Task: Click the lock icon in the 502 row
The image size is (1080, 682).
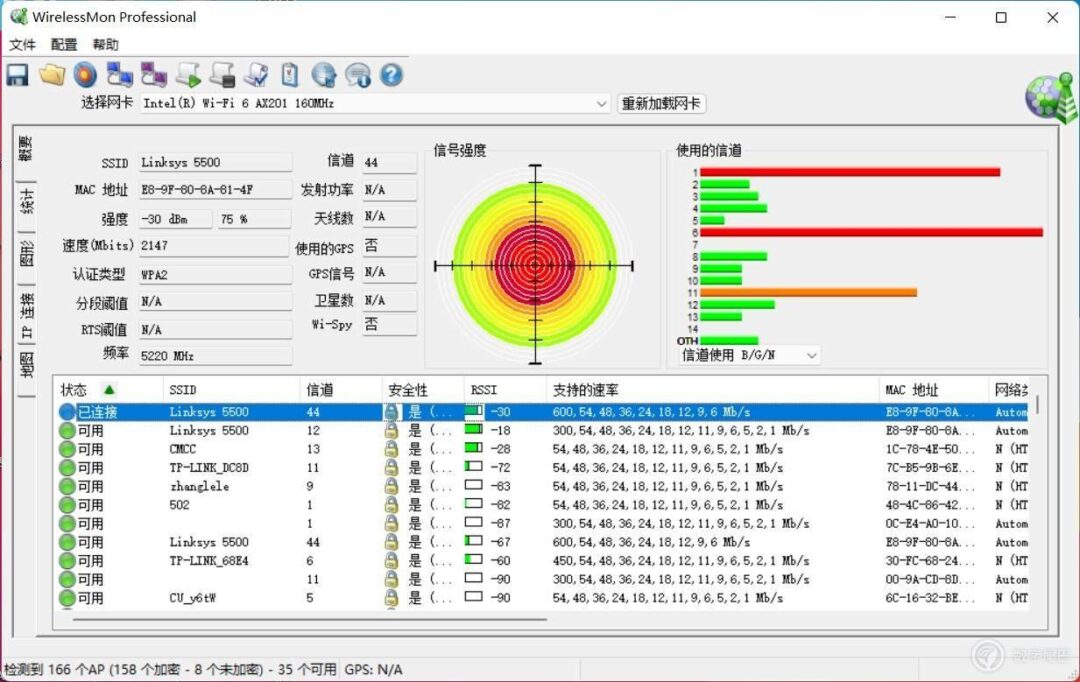Action: pyautogui.click(x=391, y=505)
